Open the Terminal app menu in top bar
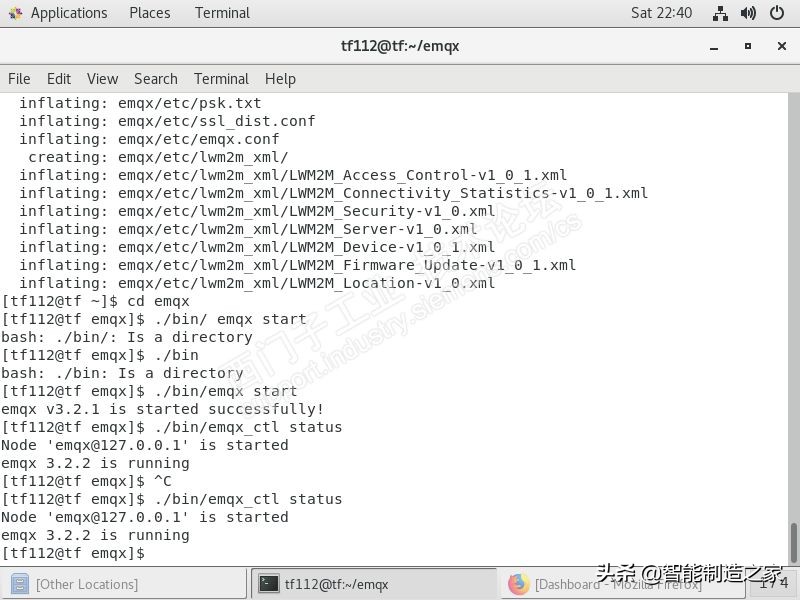 [222, 13]
